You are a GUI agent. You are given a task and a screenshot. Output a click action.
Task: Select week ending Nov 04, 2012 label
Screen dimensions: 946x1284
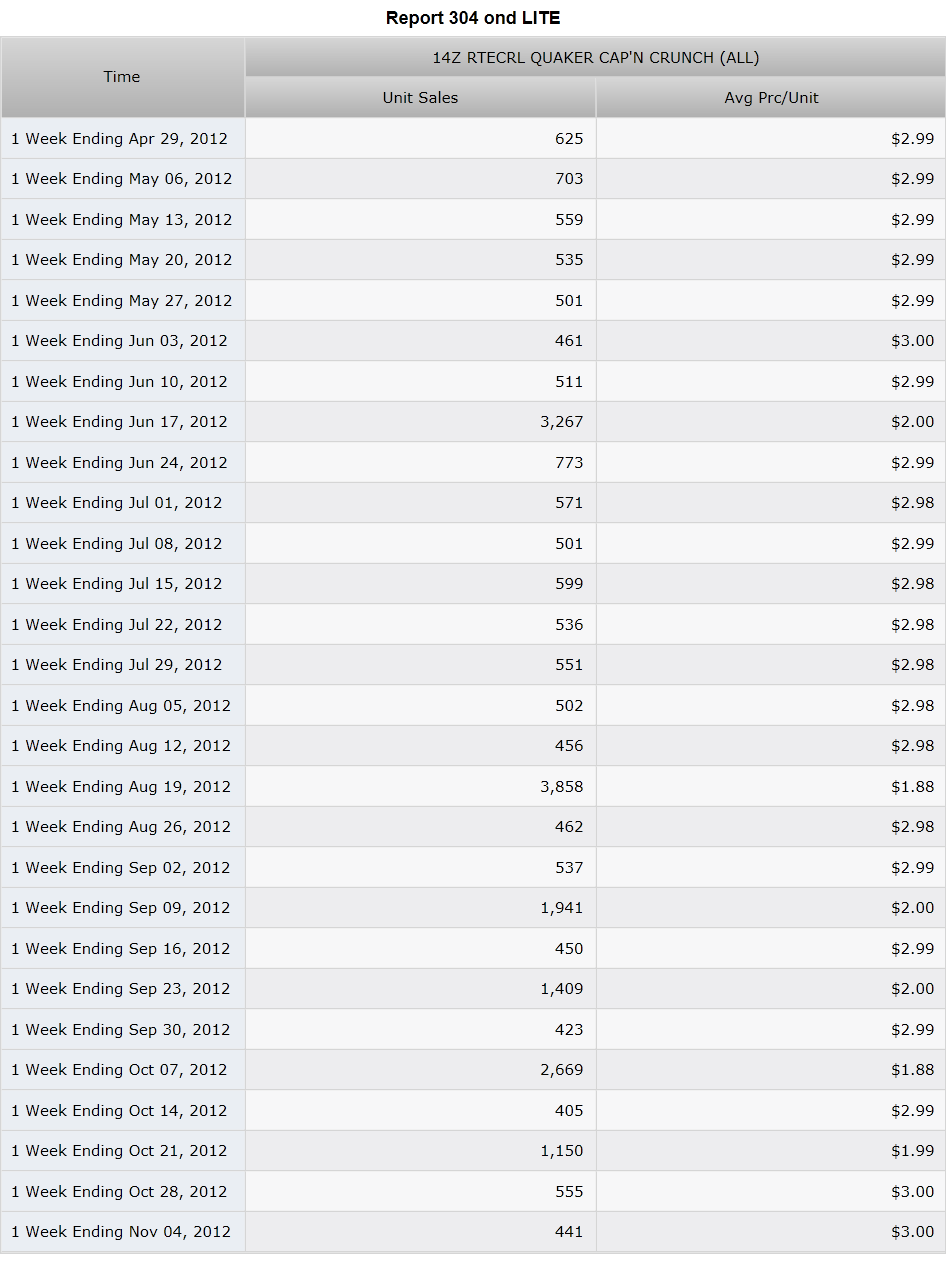pyautogui.click(x=121, y=1232)
